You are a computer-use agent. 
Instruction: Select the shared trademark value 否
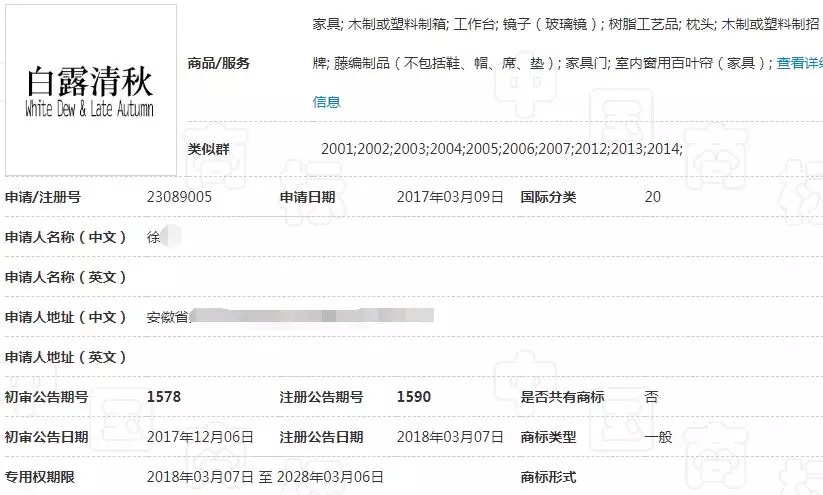(651, 397)
